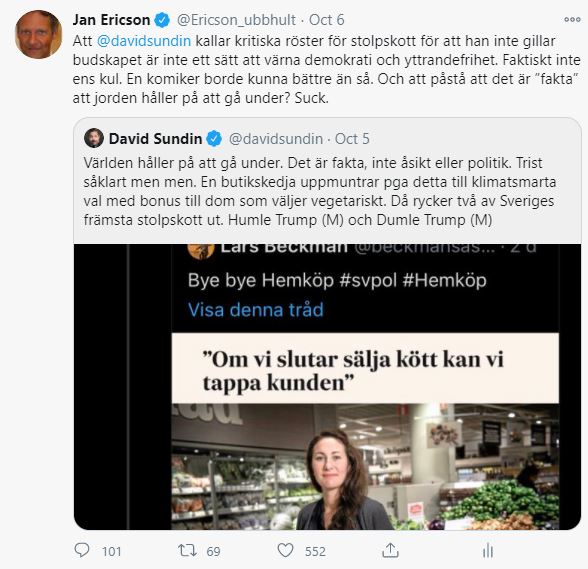The height and width of the screenshot is (569, 588).
Task: Click David Sundin's small avatar
Action: click(x=94, y=138)
